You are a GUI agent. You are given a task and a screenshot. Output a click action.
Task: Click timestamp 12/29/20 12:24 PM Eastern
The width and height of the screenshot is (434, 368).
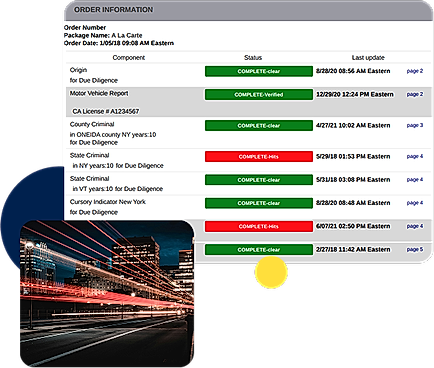(x=355, y=94)
